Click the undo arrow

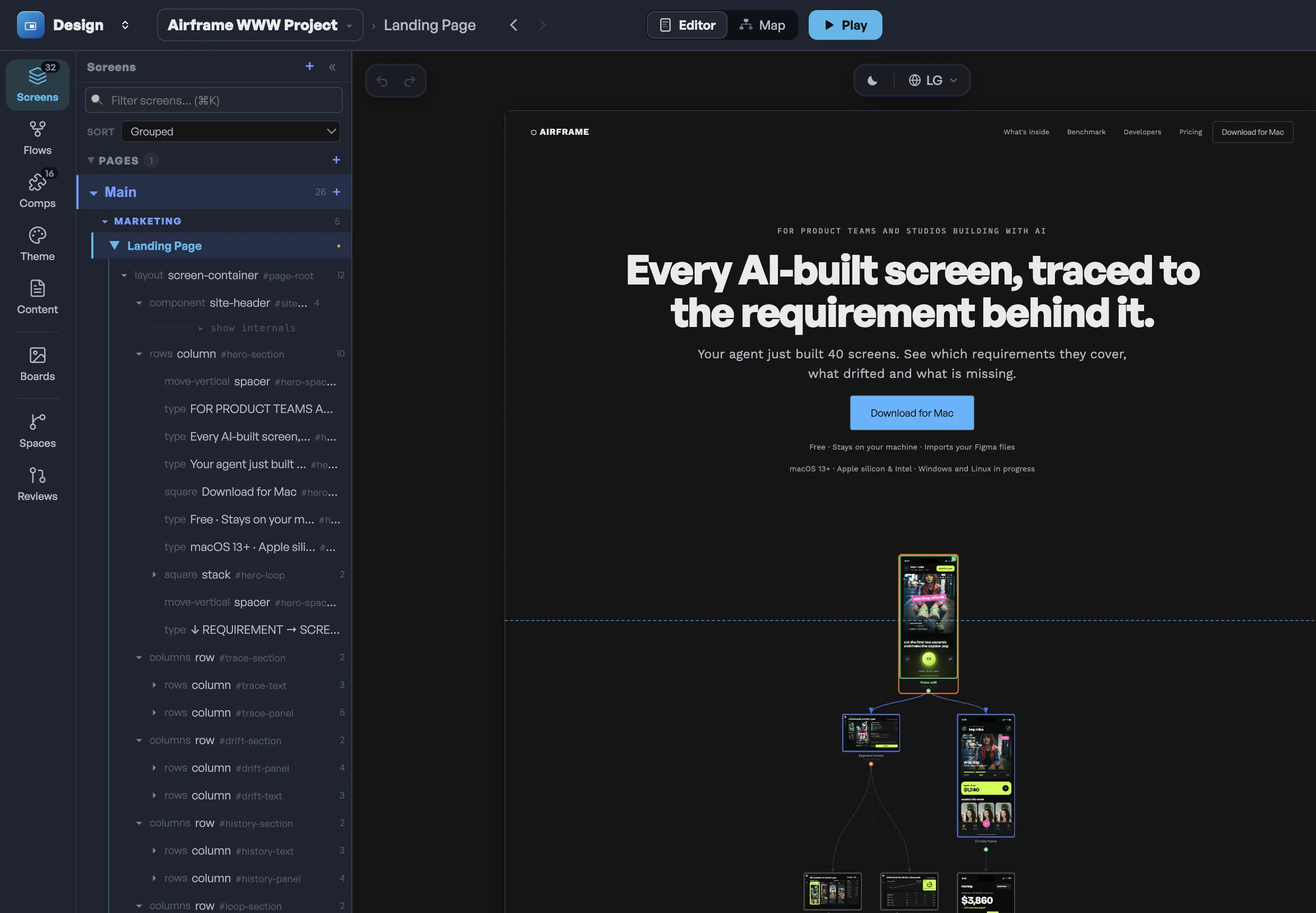point(382,81)
